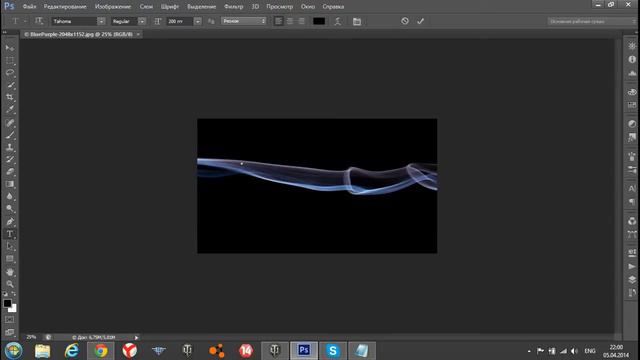
Task: Click the font size input field
Action: (180, 21)
